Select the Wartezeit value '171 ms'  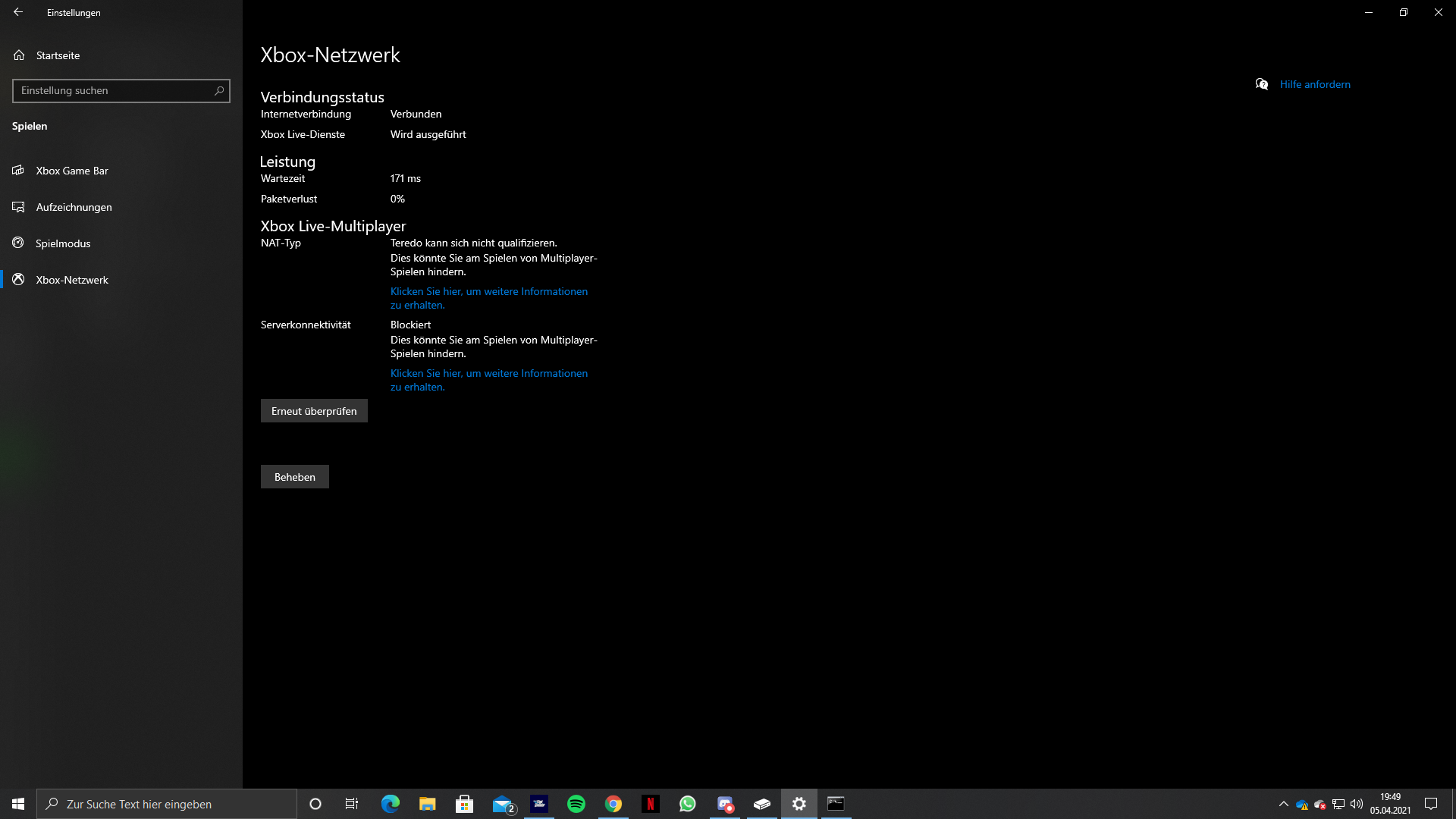[x=406, y=178]
